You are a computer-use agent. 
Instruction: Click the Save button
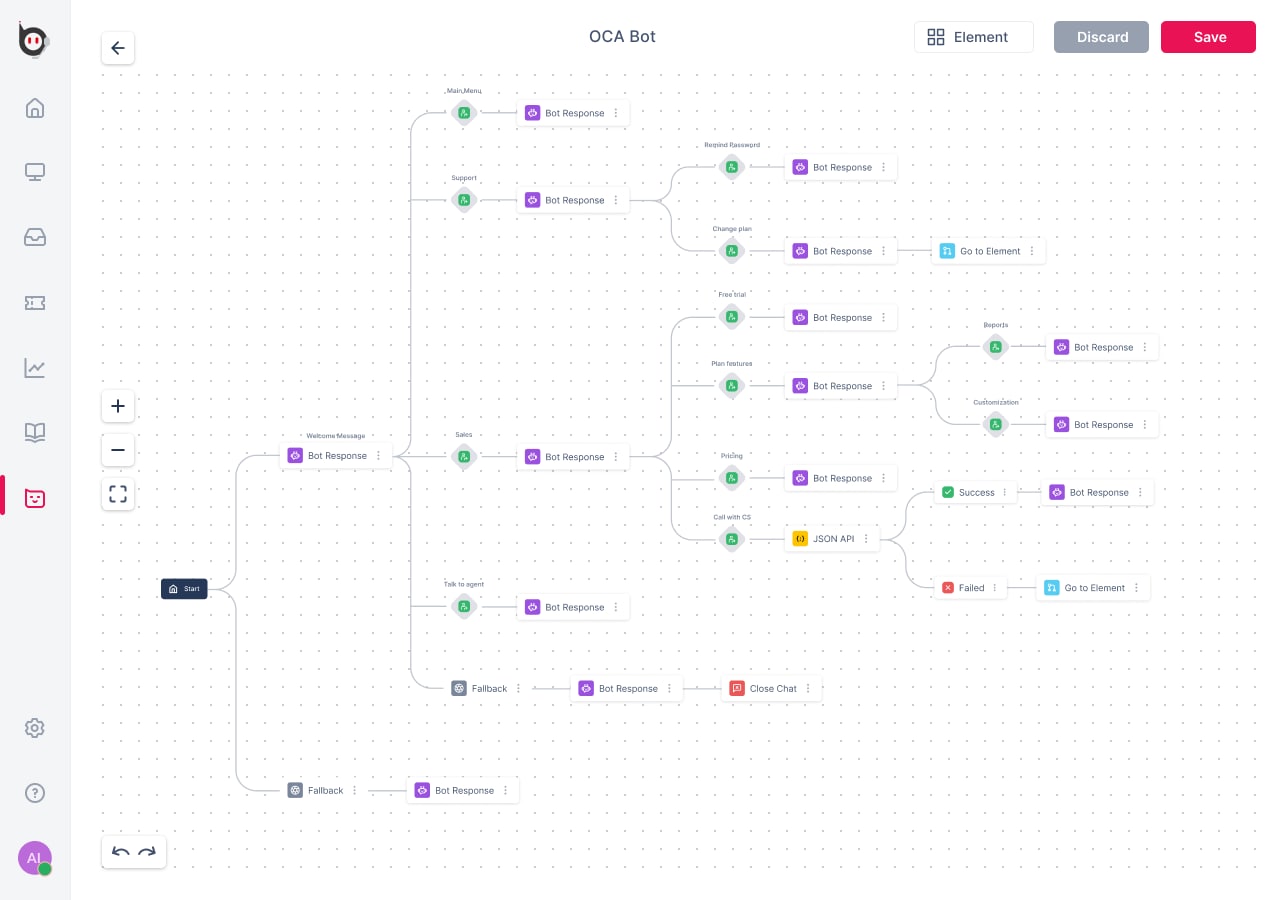1208,37
